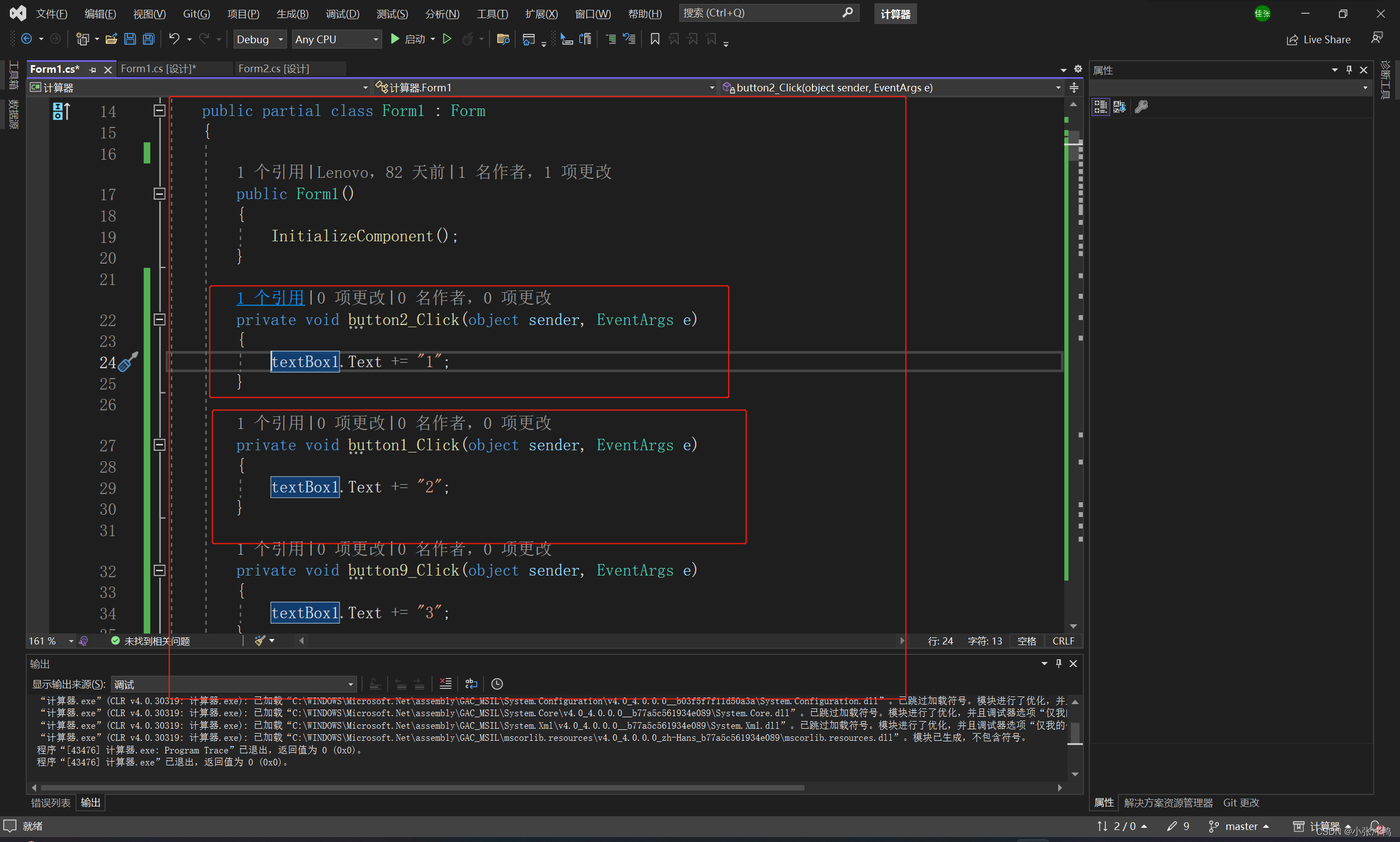Click the track changes icon left of line 14
Screen dimensions: 1400x842
point(61,111)
